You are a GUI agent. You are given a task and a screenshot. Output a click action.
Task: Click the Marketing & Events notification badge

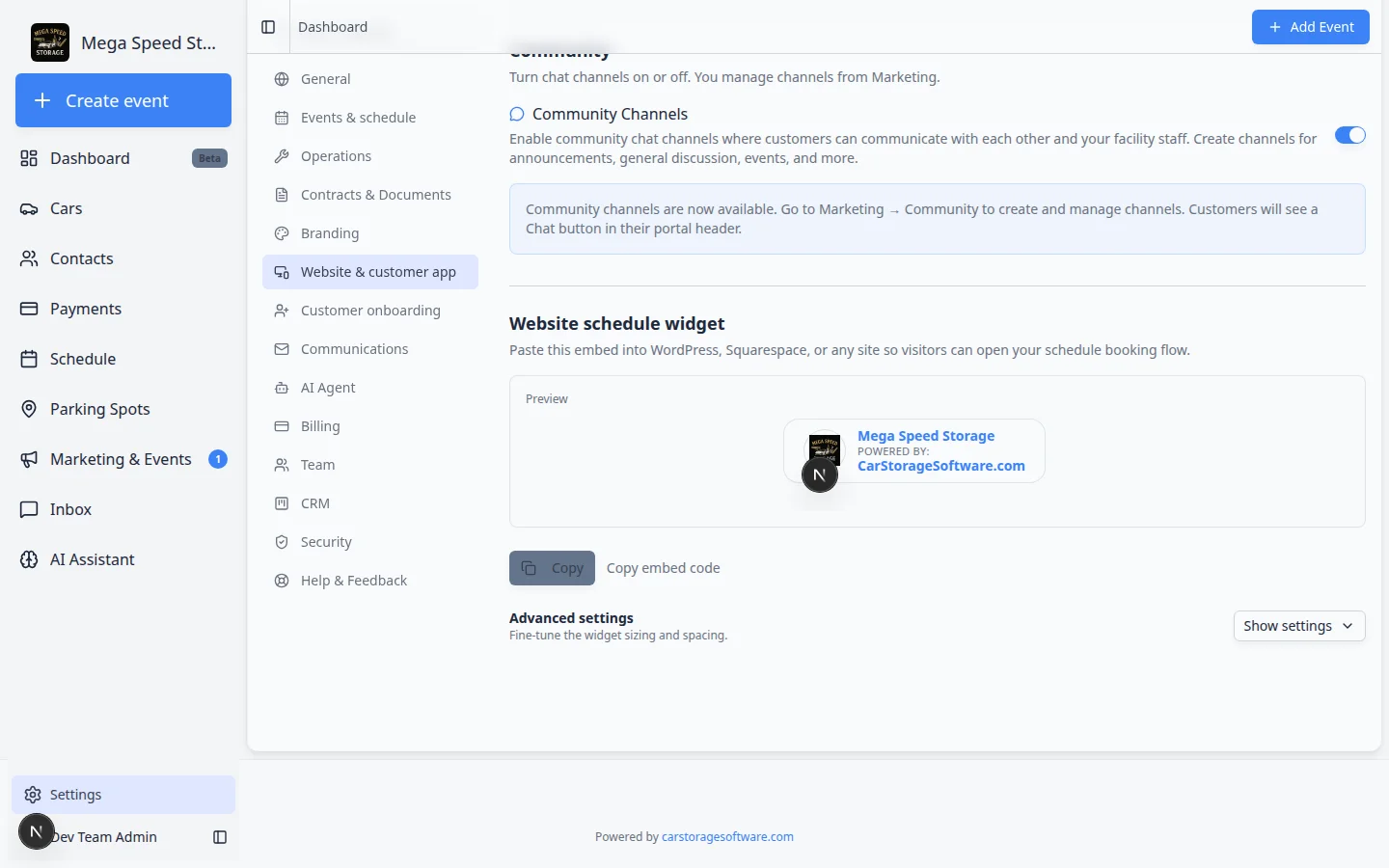tap(218, 459)
